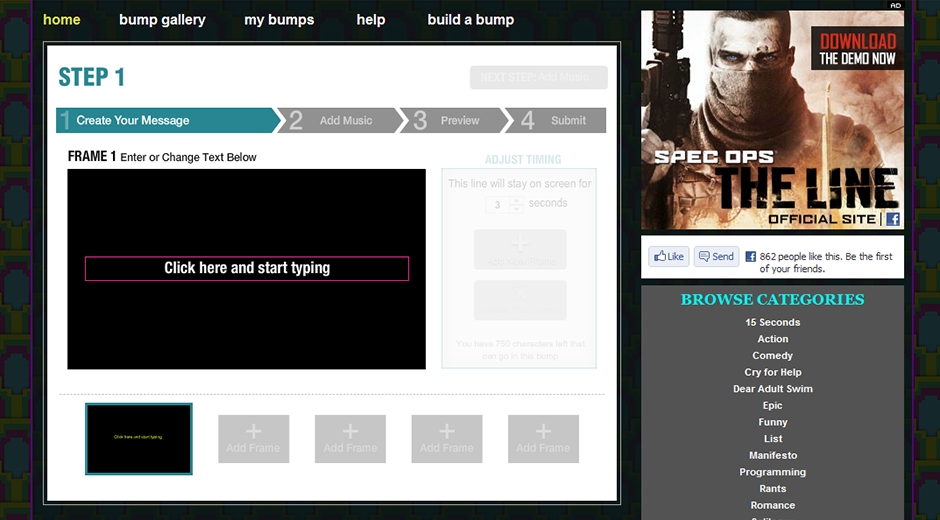Click the Official Site text in ad
940x520 pixels.
click(822, 220)
